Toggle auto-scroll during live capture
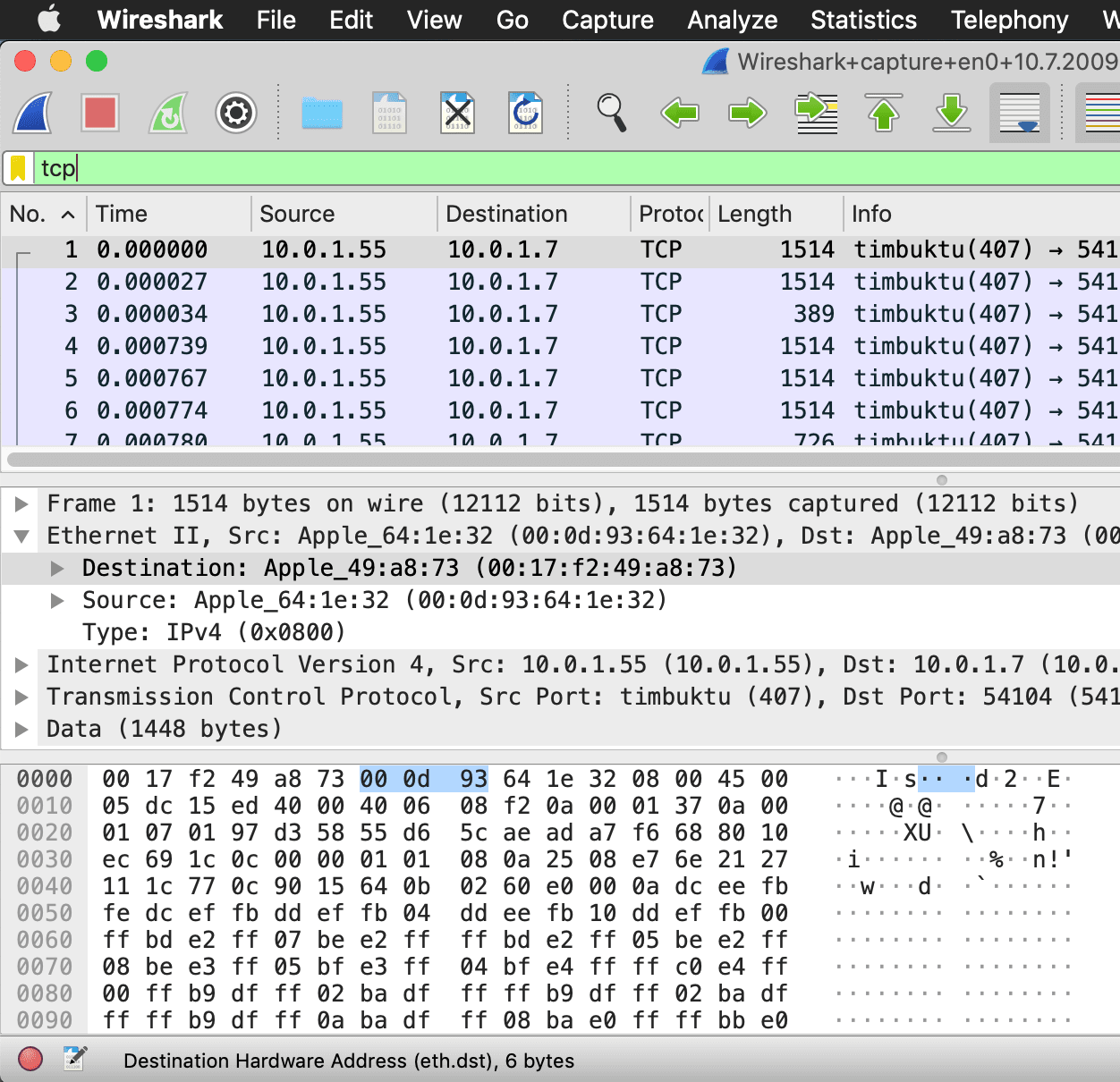The image size is (1120, 1082). (x=1019, y=113)
